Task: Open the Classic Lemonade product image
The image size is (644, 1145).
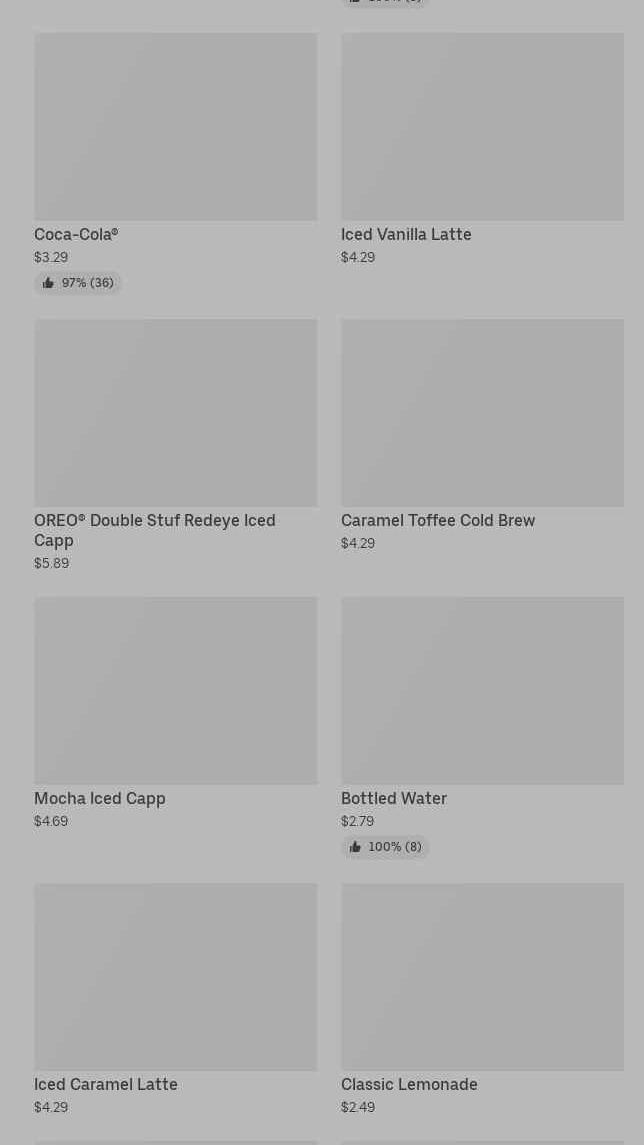Action: pos(482,976)
